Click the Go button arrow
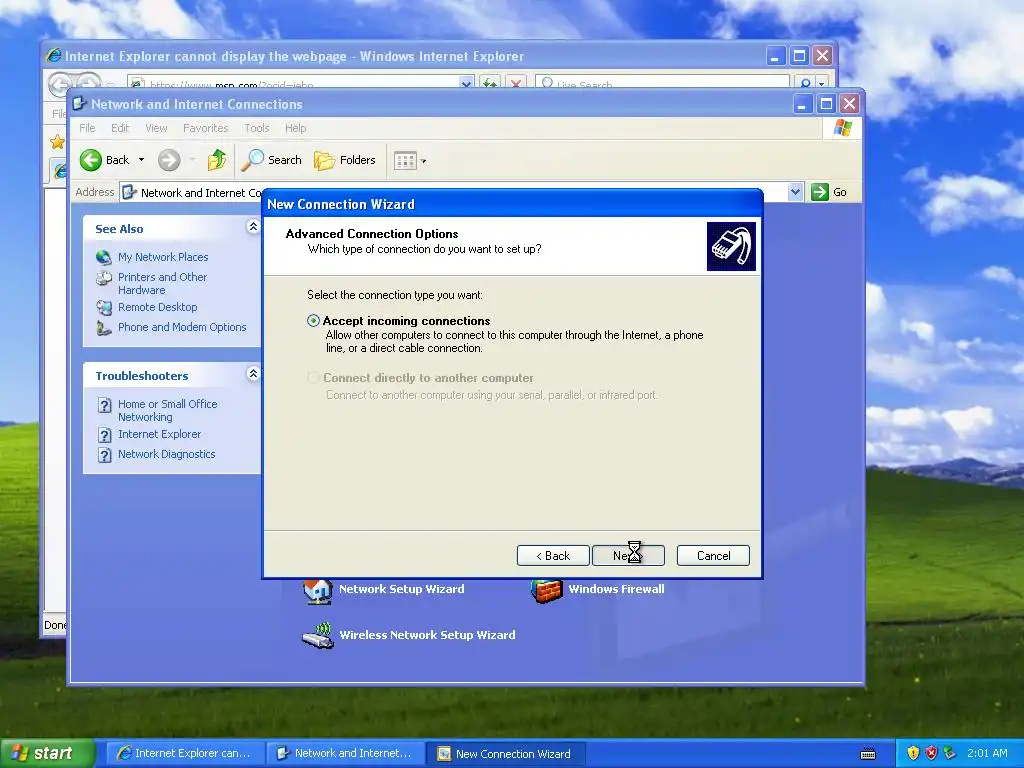The image size is (1024, 768). [820, 192]
